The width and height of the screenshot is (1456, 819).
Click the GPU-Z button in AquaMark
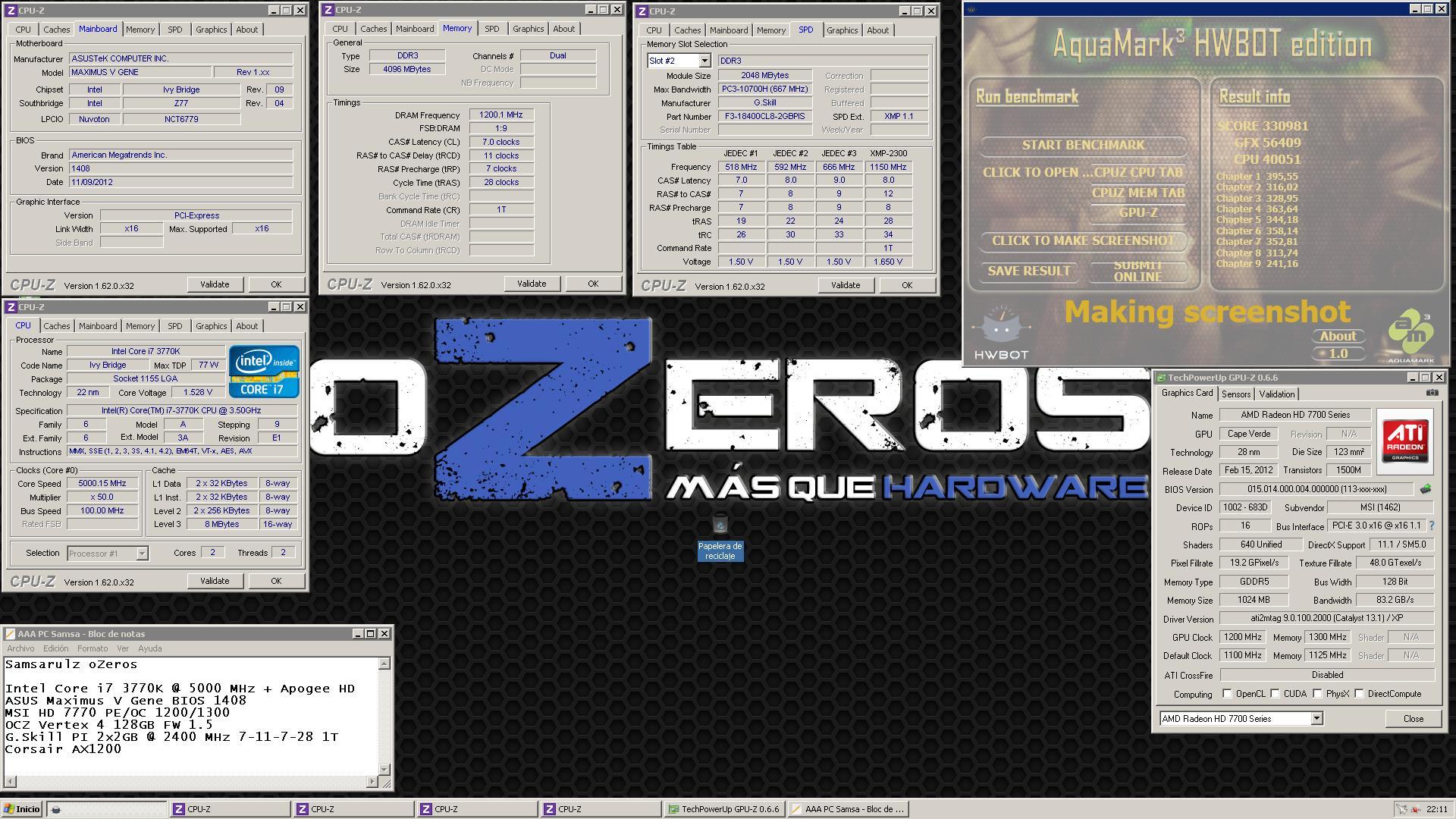[x=1137, y=213]
